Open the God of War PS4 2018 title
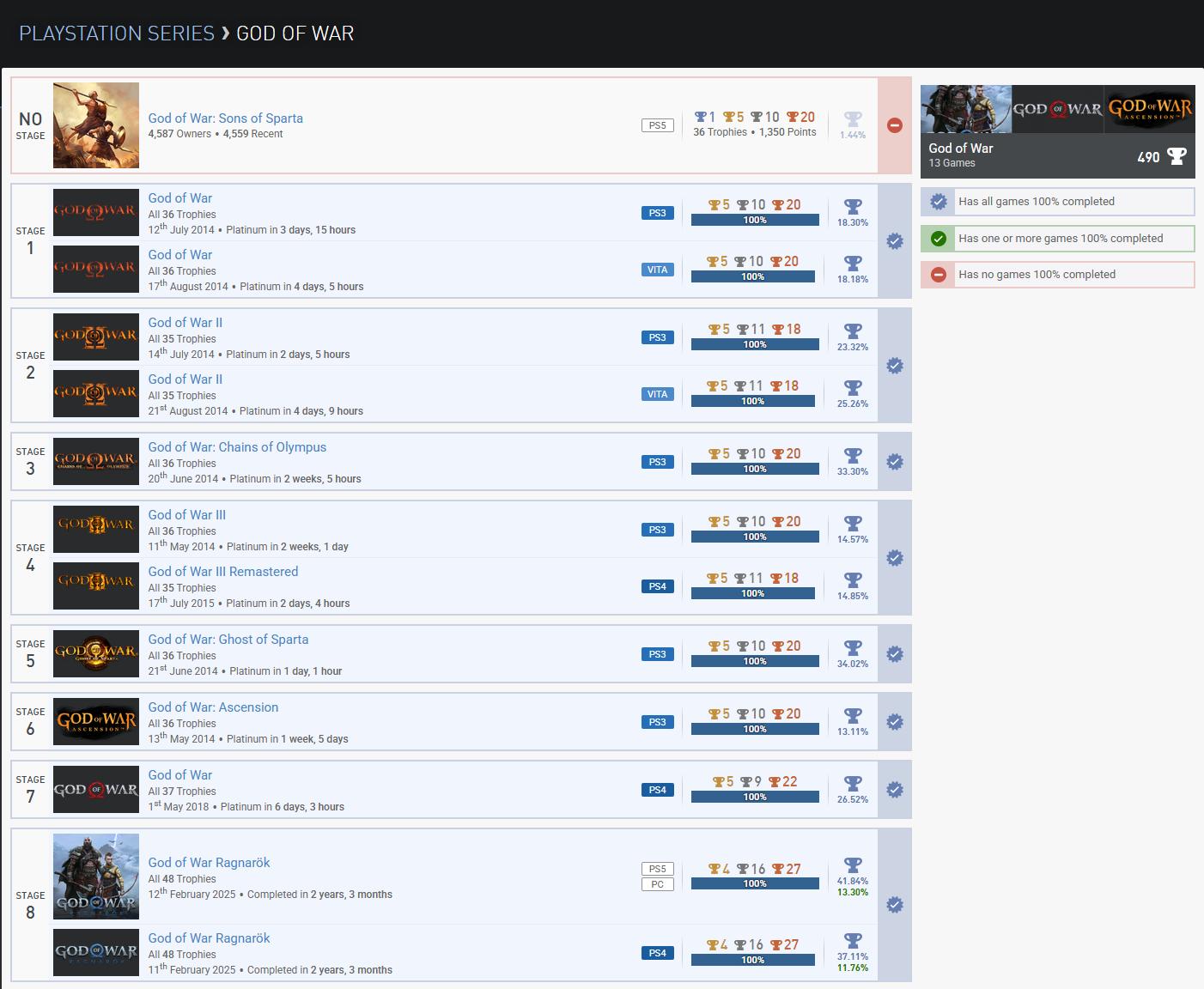The image size is (1204, 989). coord(179,775)
